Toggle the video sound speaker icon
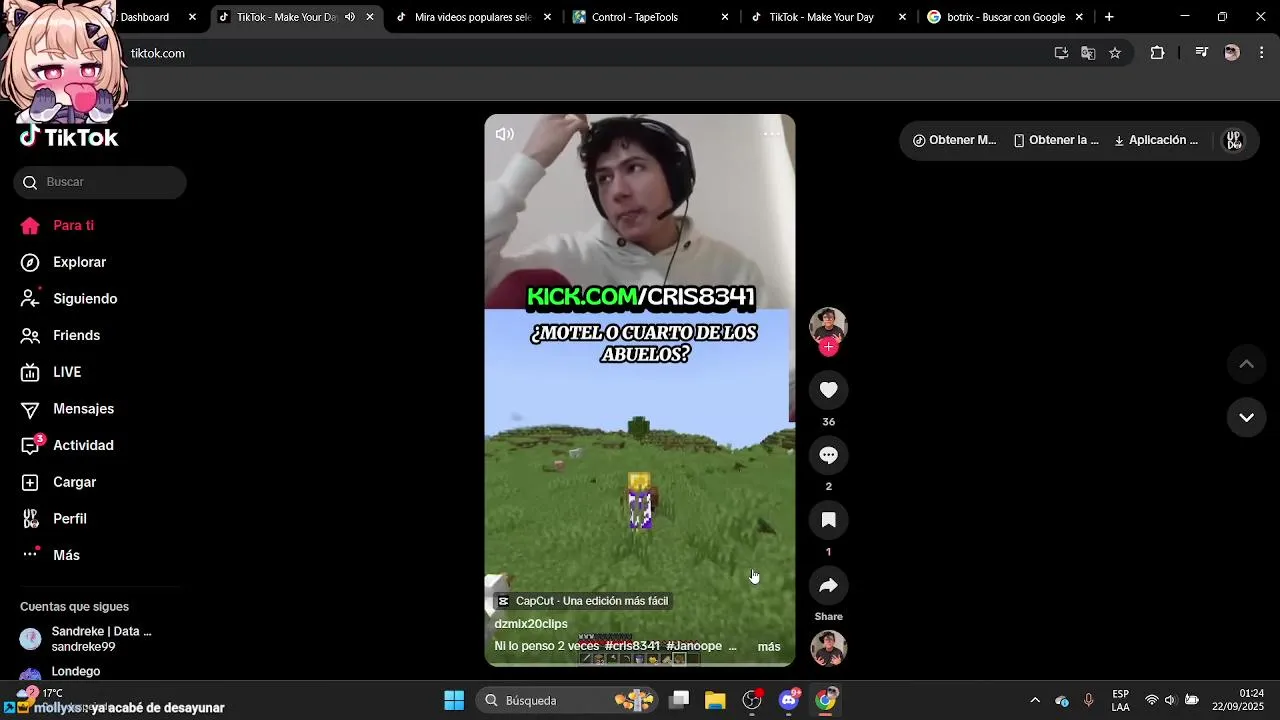Screen dimensions: 1280x720 505,134
